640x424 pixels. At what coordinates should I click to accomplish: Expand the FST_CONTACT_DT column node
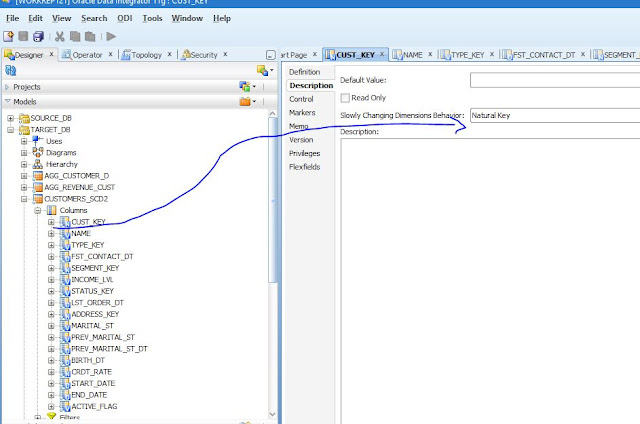click(x=51, y=257)
